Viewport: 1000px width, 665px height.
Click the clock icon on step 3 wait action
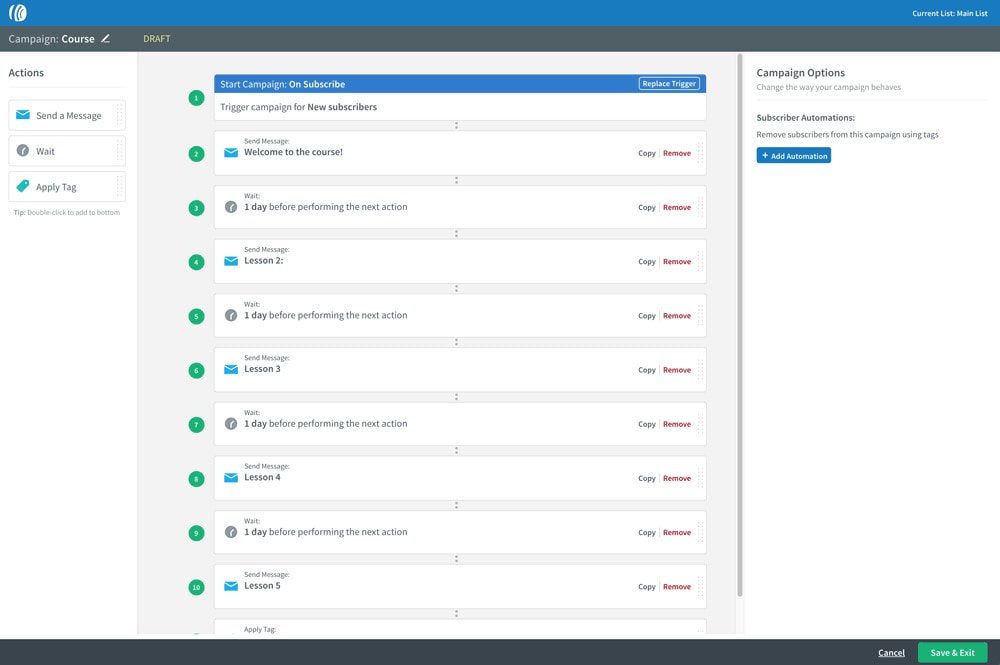coord(231,207)
